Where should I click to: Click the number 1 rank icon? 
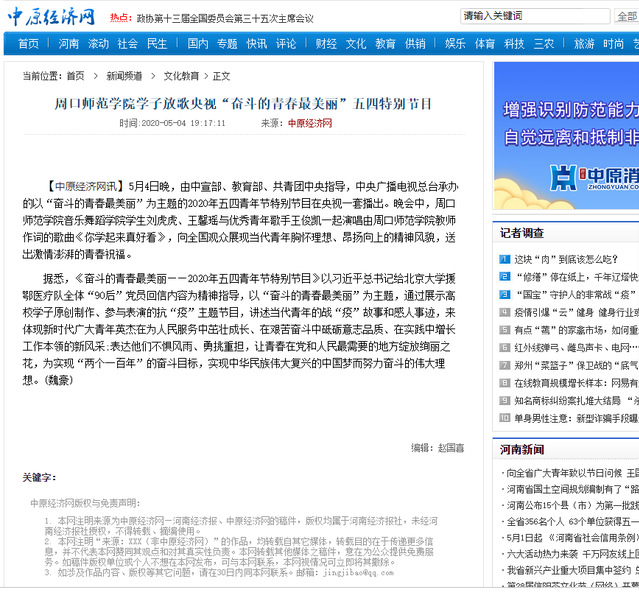pos(505,259)
